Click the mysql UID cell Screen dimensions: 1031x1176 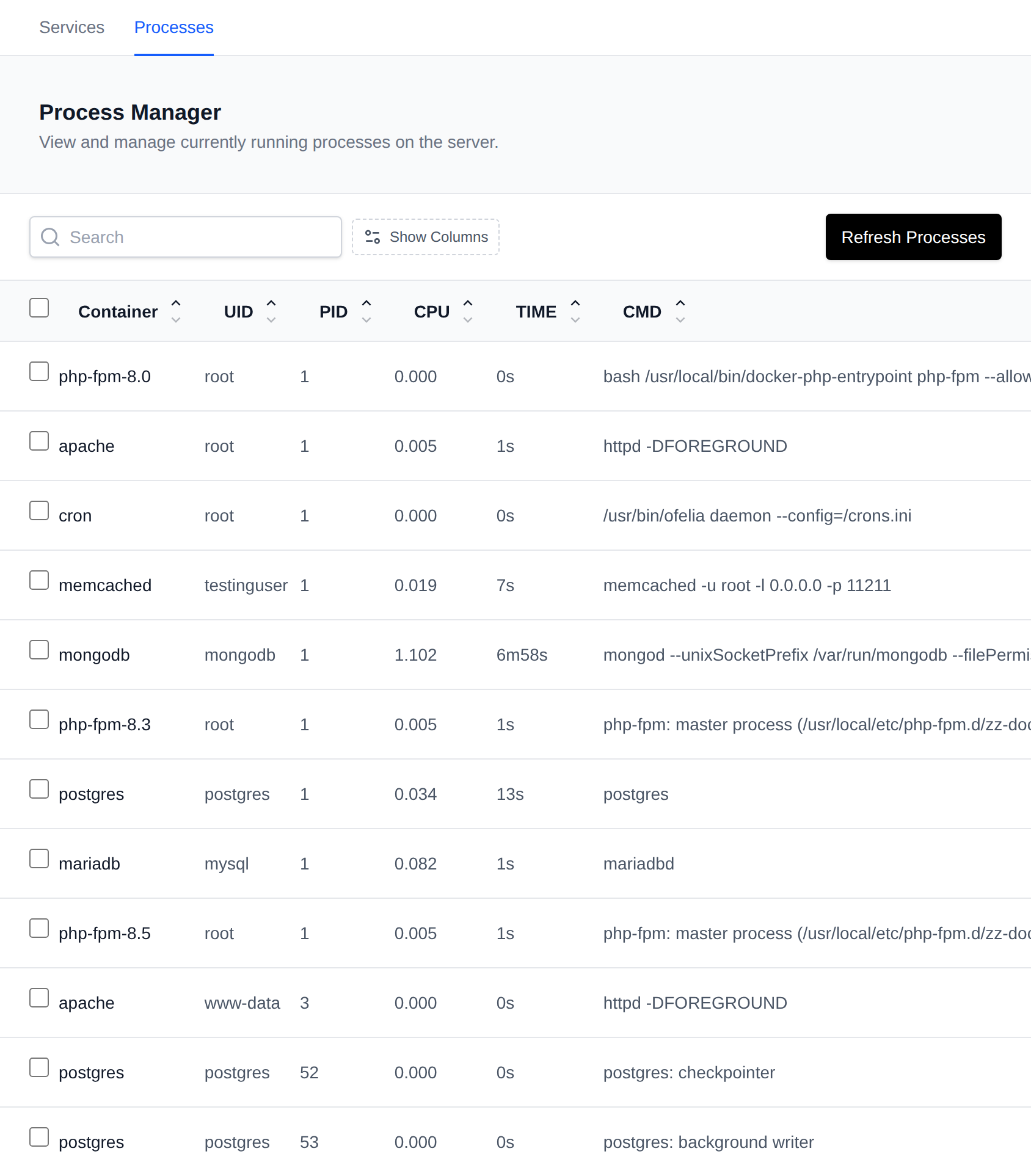click(227, 864)
